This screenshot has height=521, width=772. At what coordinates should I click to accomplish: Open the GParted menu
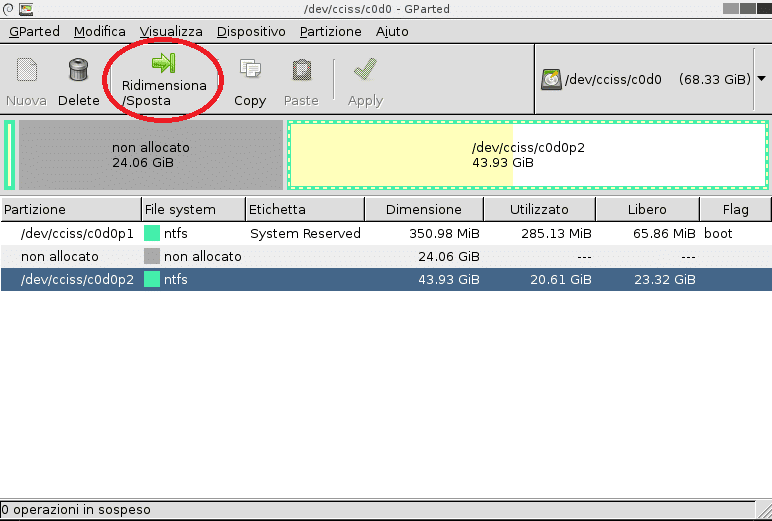[34, 32]
